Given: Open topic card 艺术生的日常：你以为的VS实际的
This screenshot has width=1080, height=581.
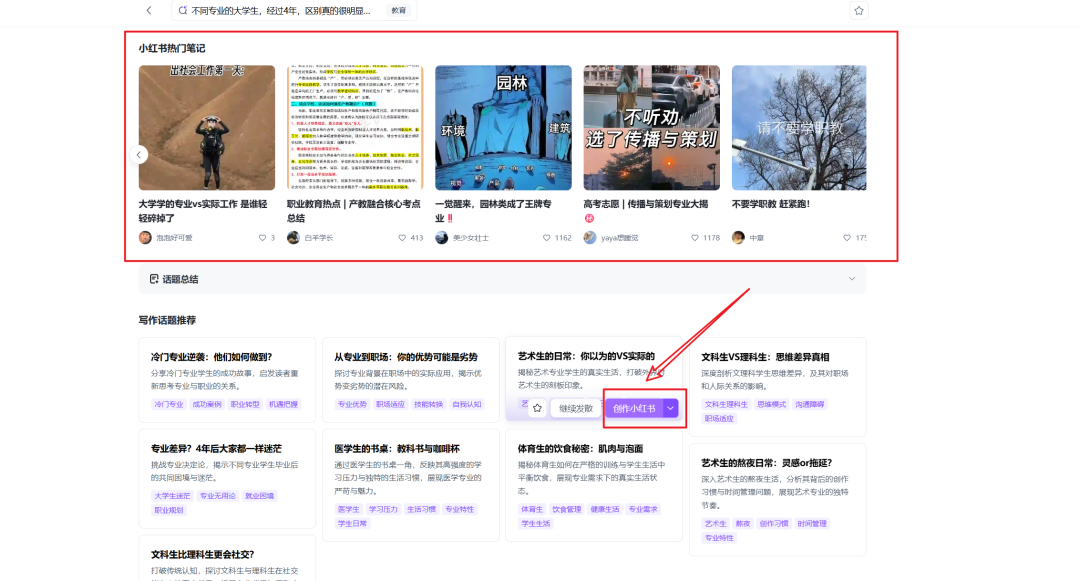Looking at the screenshot, I should (x=594, y=379).
